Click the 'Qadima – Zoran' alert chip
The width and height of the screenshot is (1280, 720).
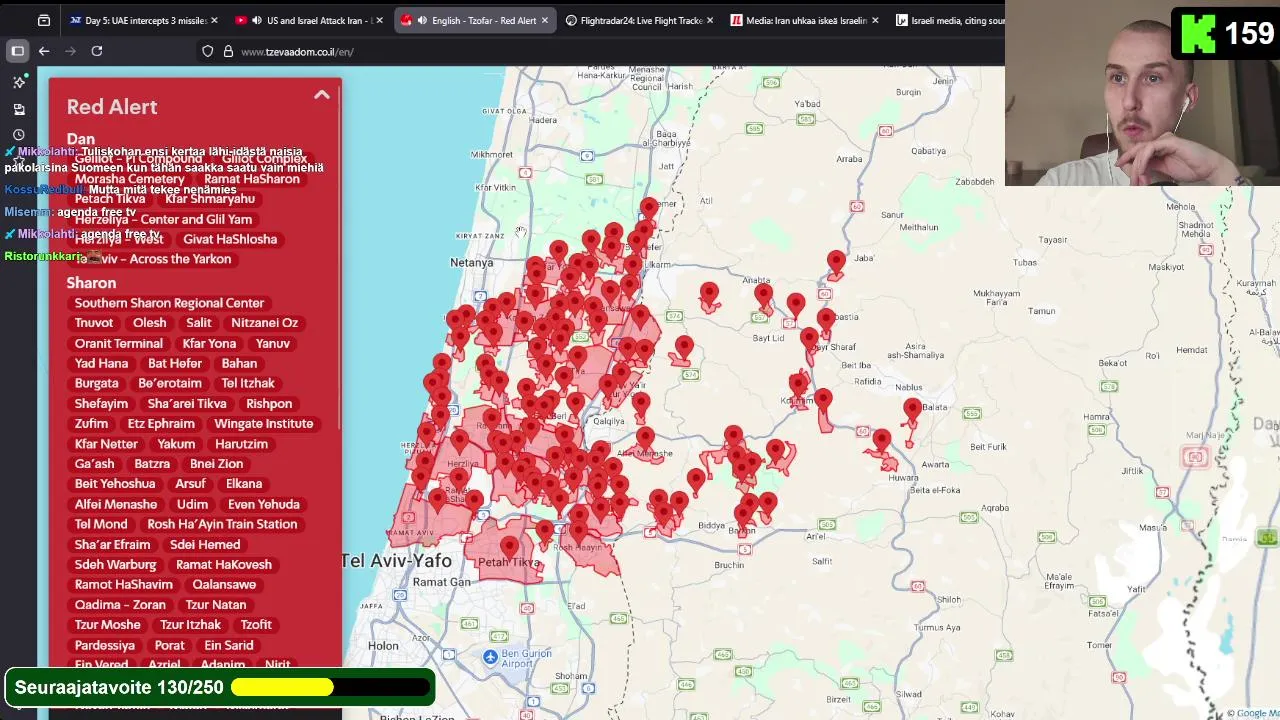click(120, 604)
